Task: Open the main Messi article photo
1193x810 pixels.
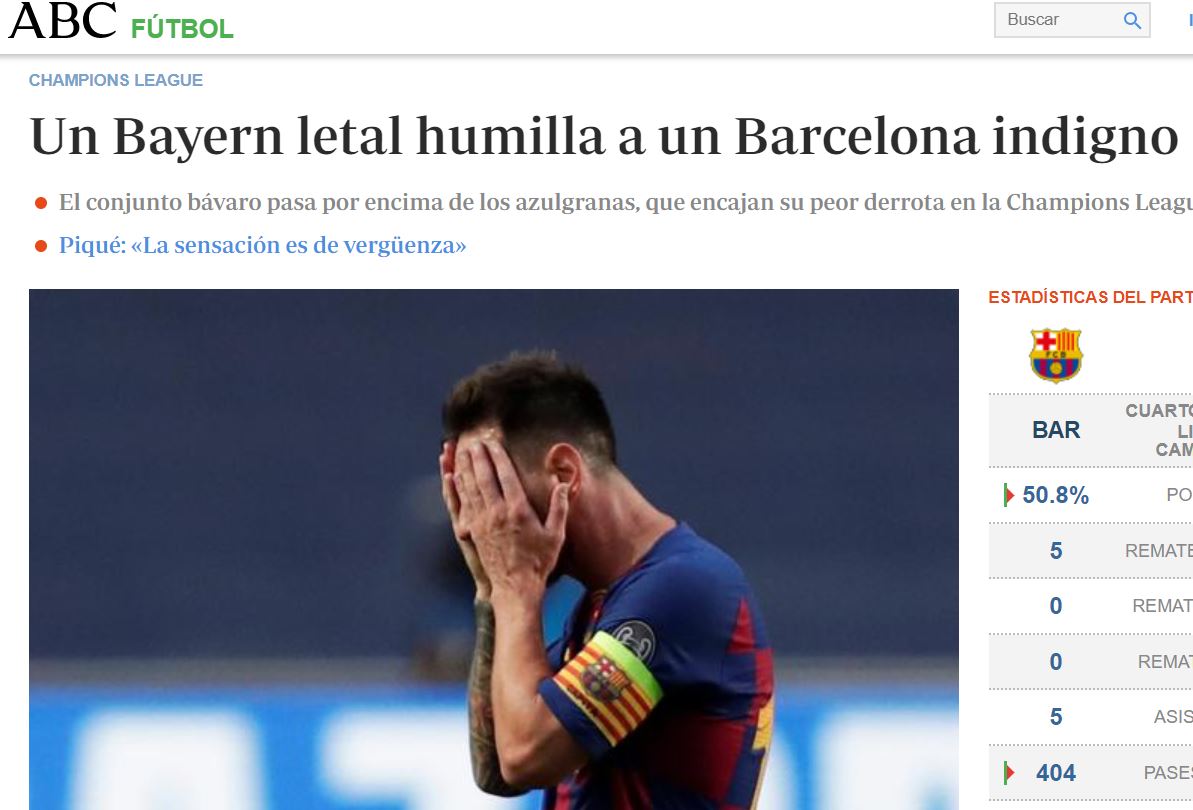Action: point(494,549)
